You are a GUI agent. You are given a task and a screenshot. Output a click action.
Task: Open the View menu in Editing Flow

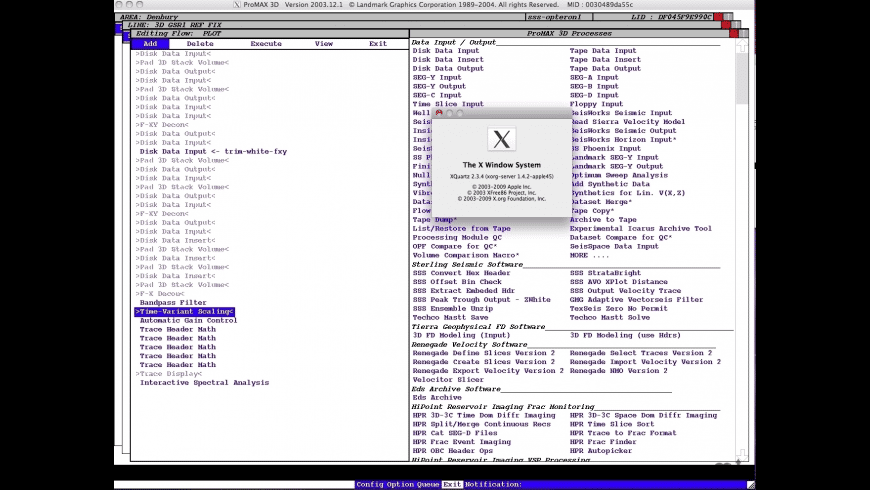324,44
